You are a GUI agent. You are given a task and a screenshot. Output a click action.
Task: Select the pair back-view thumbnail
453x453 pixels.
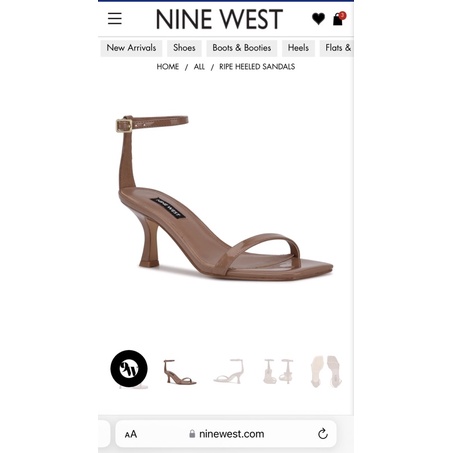(x=278, y=371)
